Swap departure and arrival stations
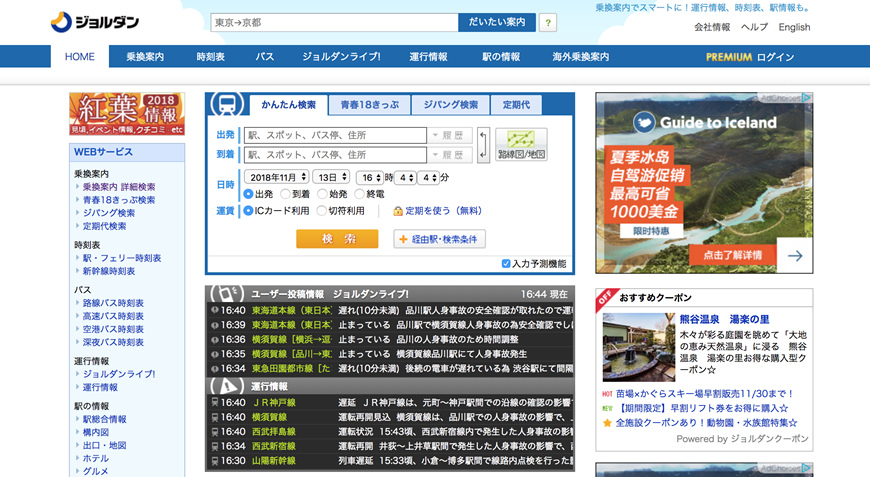 483,145
